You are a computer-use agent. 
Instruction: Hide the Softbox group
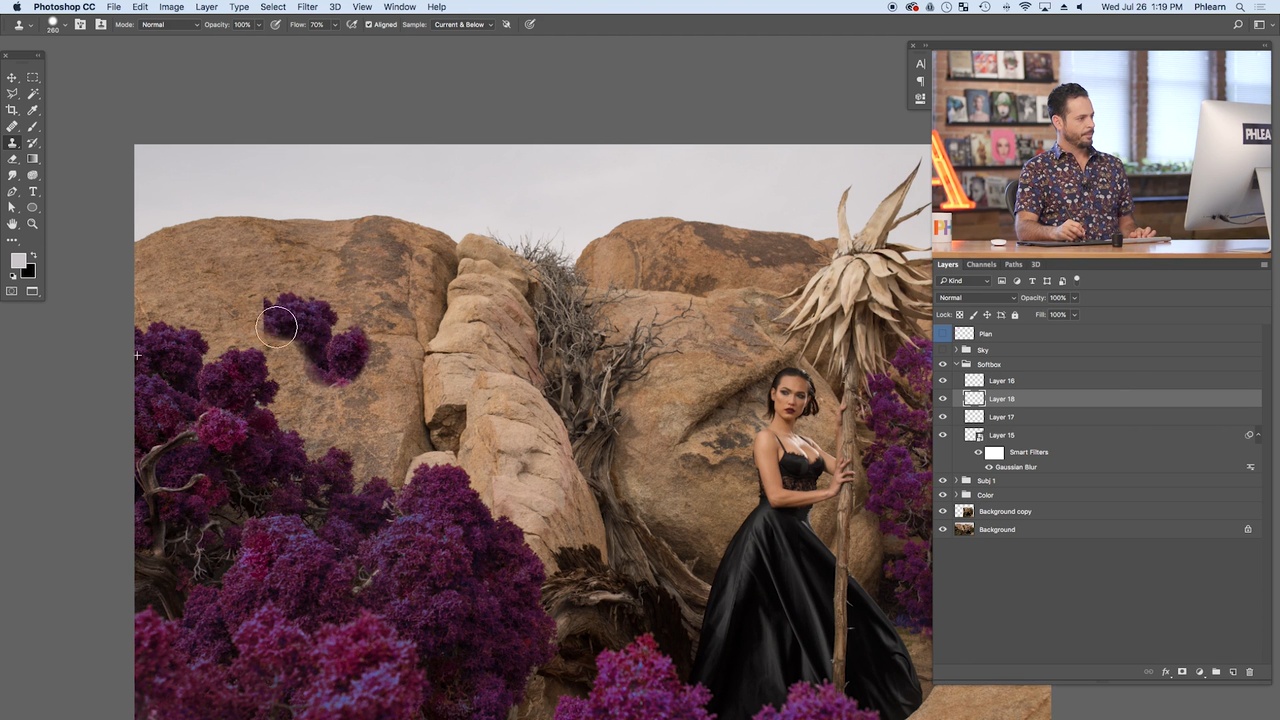tap(942, 365)
